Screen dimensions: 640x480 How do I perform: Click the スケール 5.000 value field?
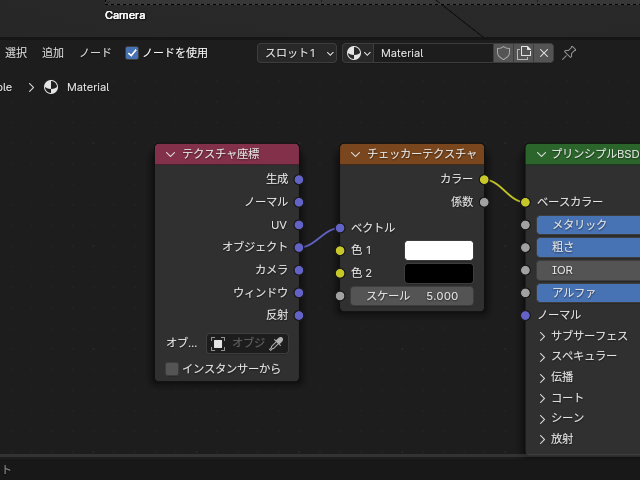pos(412,296)
